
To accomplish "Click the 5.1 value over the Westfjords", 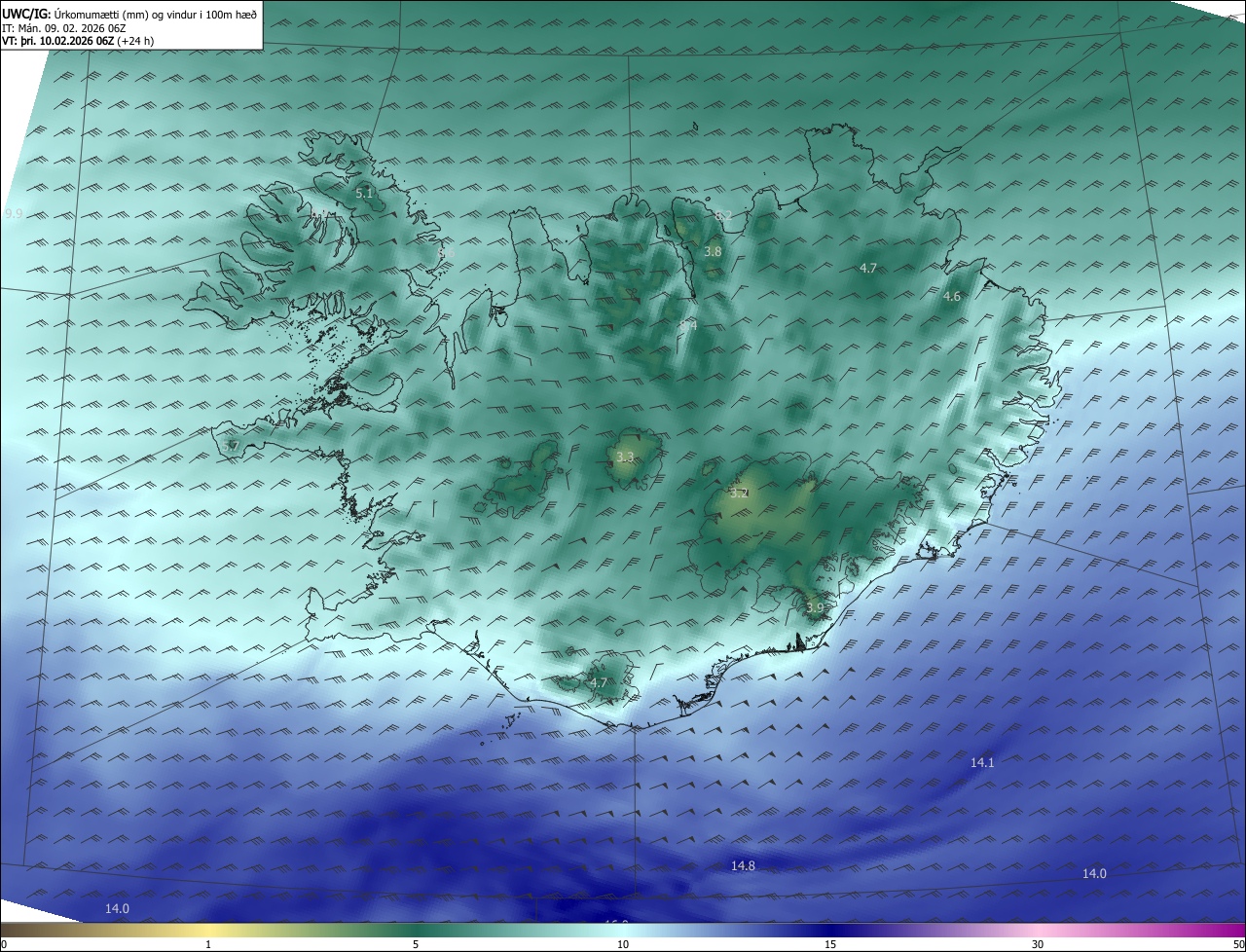I will [x=364, y=194].
